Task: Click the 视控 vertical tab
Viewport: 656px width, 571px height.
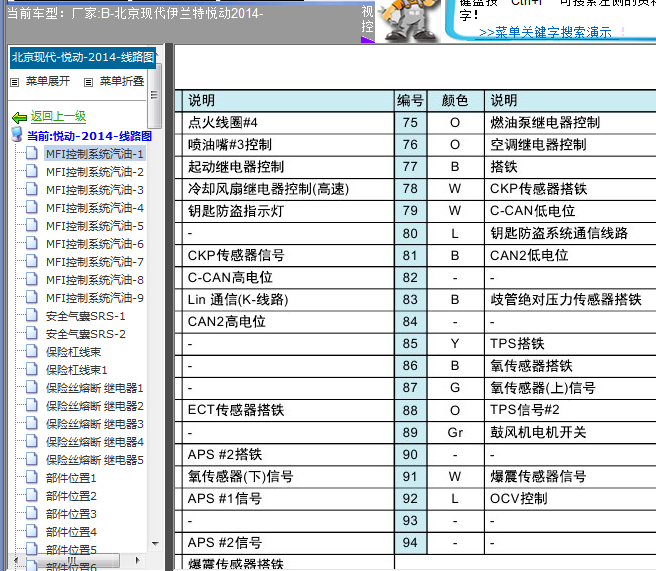Action: coord(367,19)
